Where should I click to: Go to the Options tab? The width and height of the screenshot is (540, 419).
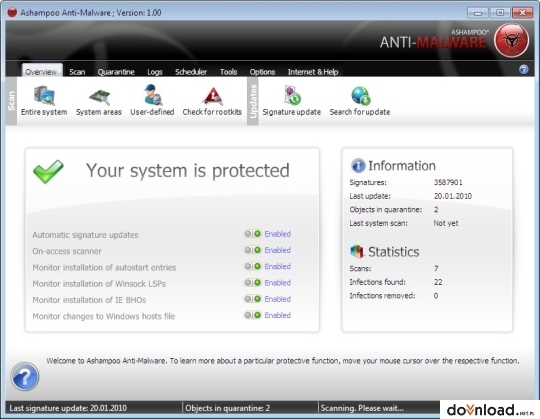(x=262, y=72)
